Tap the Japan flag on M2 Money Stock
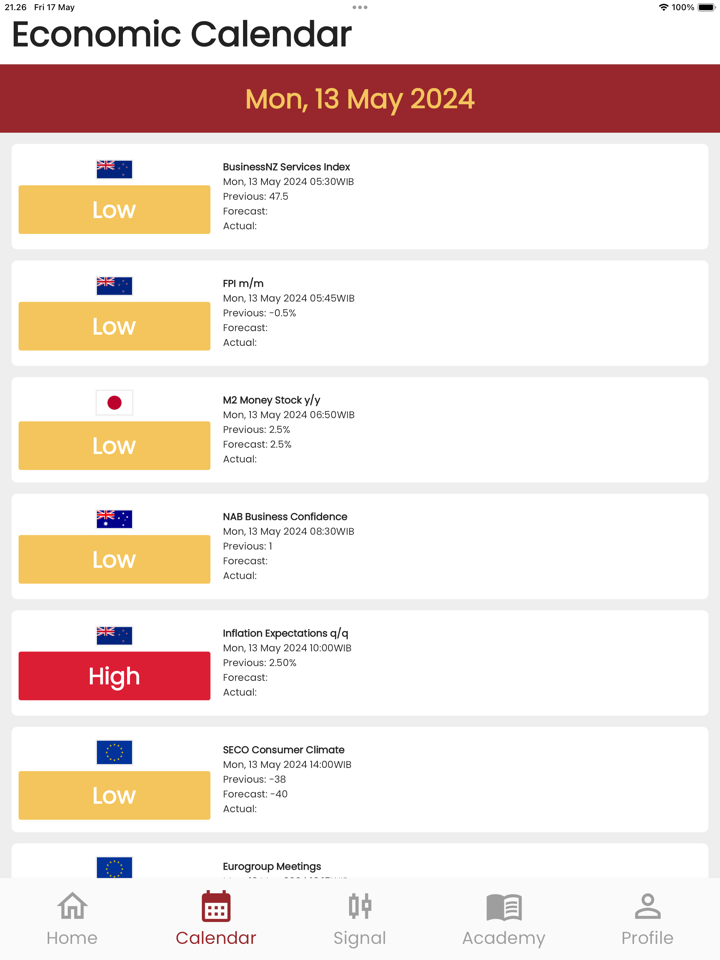 click(114, 402)
